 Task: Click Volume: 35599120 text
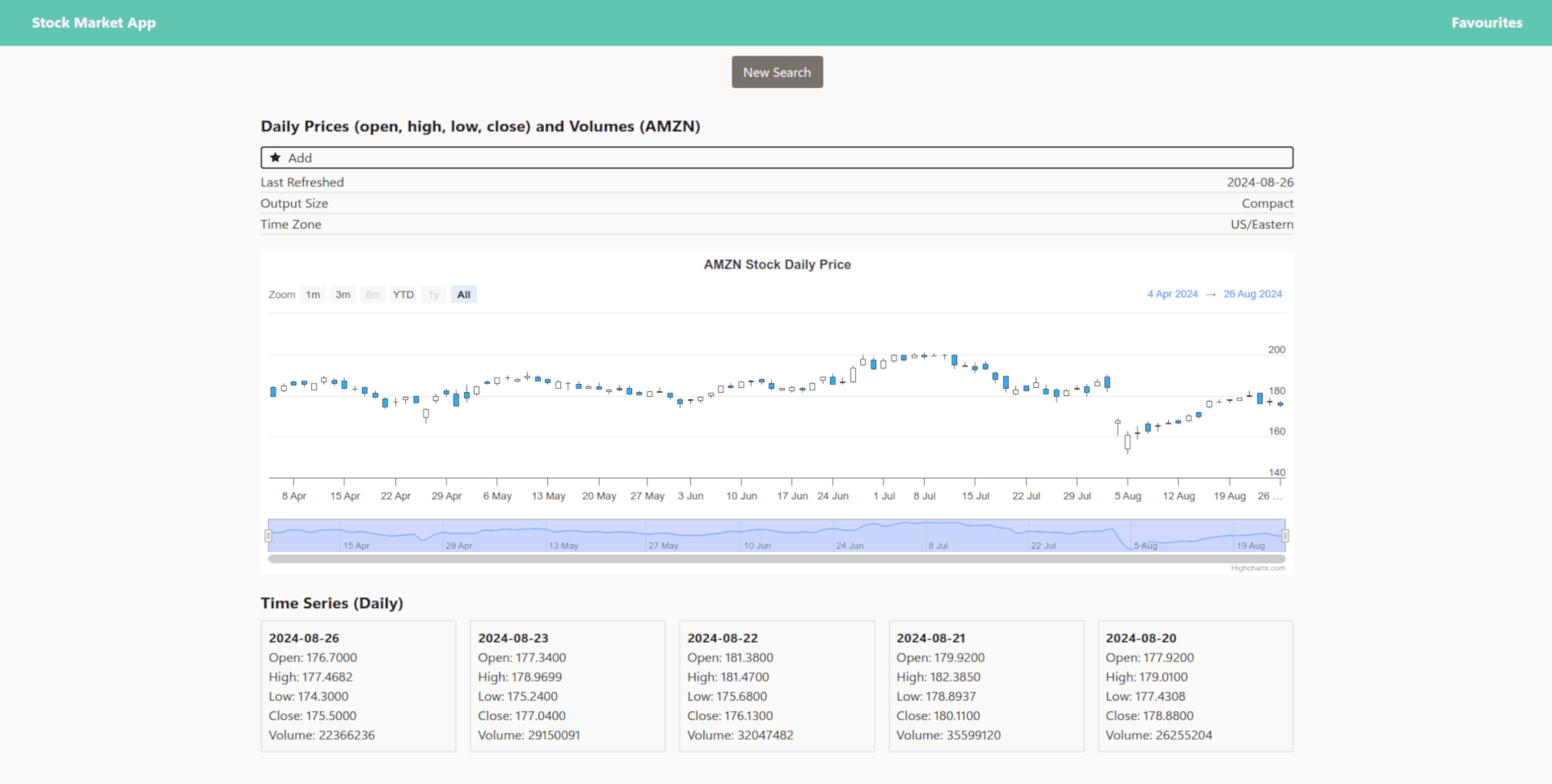(948, 735)
